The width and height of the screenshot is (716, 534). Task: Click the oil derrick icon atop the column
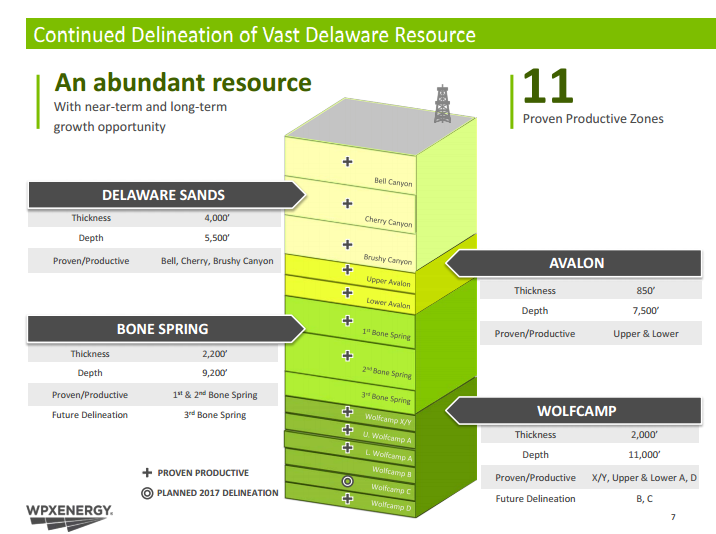coord(441,105)
